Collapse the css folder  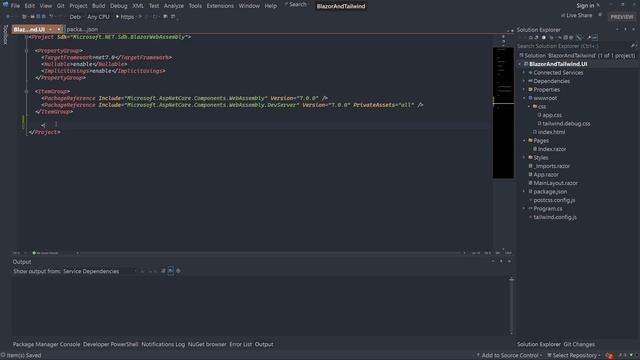(529, 107)
